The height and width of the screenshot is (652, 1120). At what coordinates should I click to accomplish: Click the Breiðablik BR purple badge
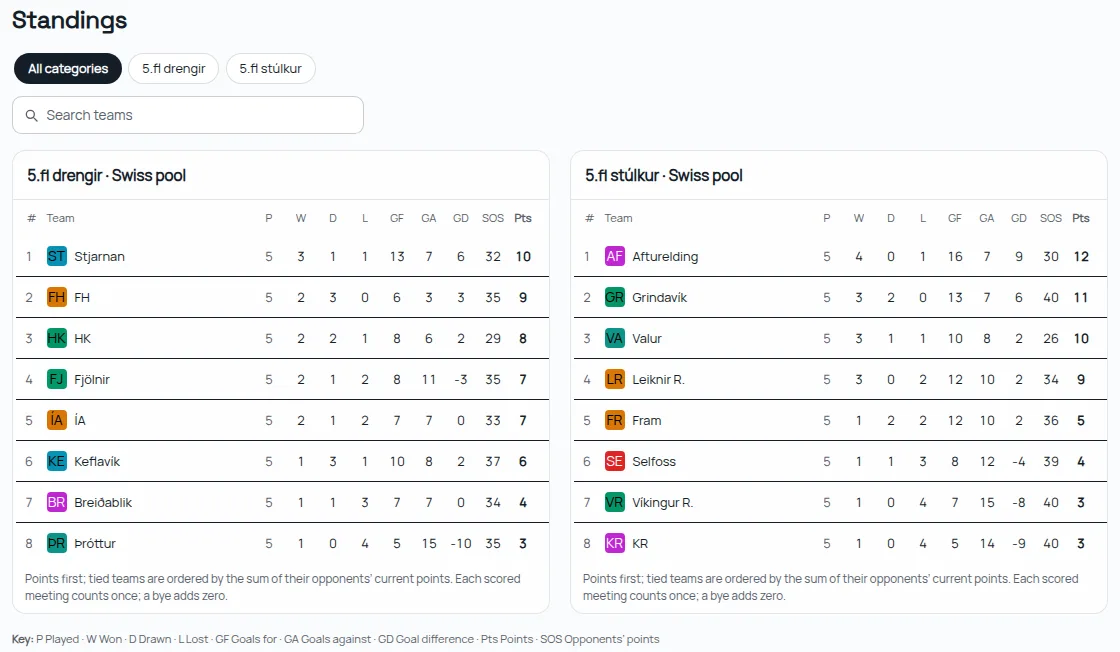pyautogui.click(x=56, y=502)
